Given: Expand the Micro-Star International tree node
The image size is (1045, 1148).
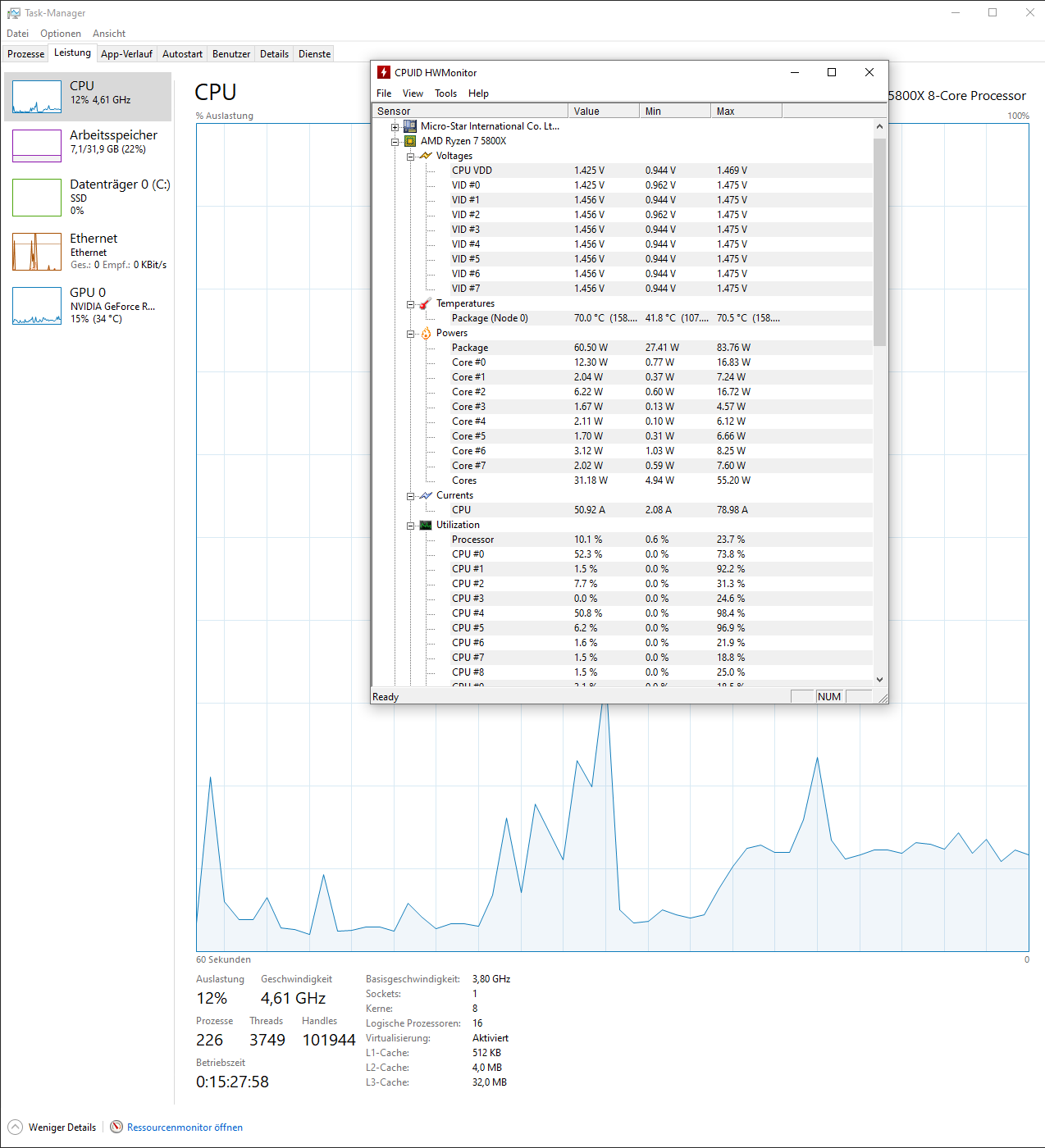Looking at the screenshot, I should (x=395, y=127).
